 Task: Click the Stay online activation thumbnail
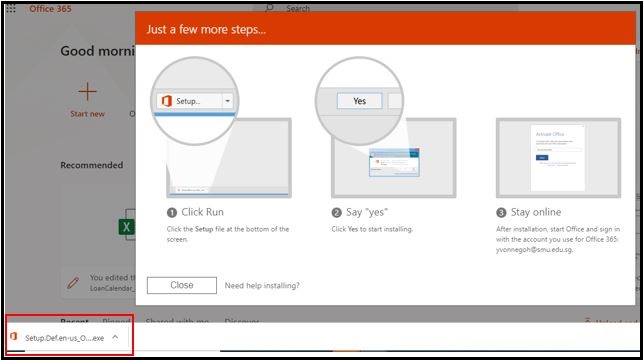pos(558,158)
